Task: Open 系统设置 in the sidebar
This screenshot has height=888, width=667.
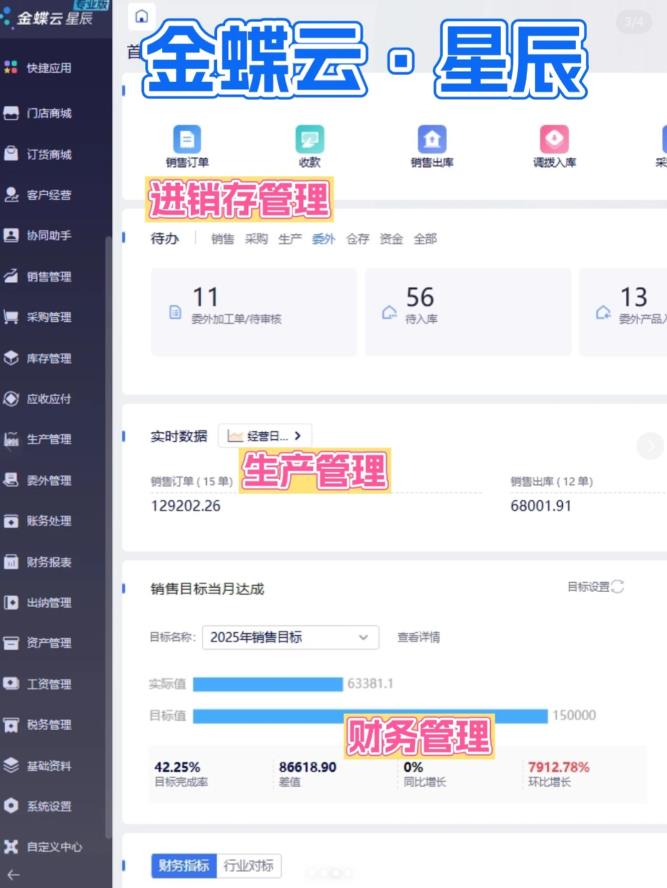Action: pyautogui.click(x=48, y=806)
